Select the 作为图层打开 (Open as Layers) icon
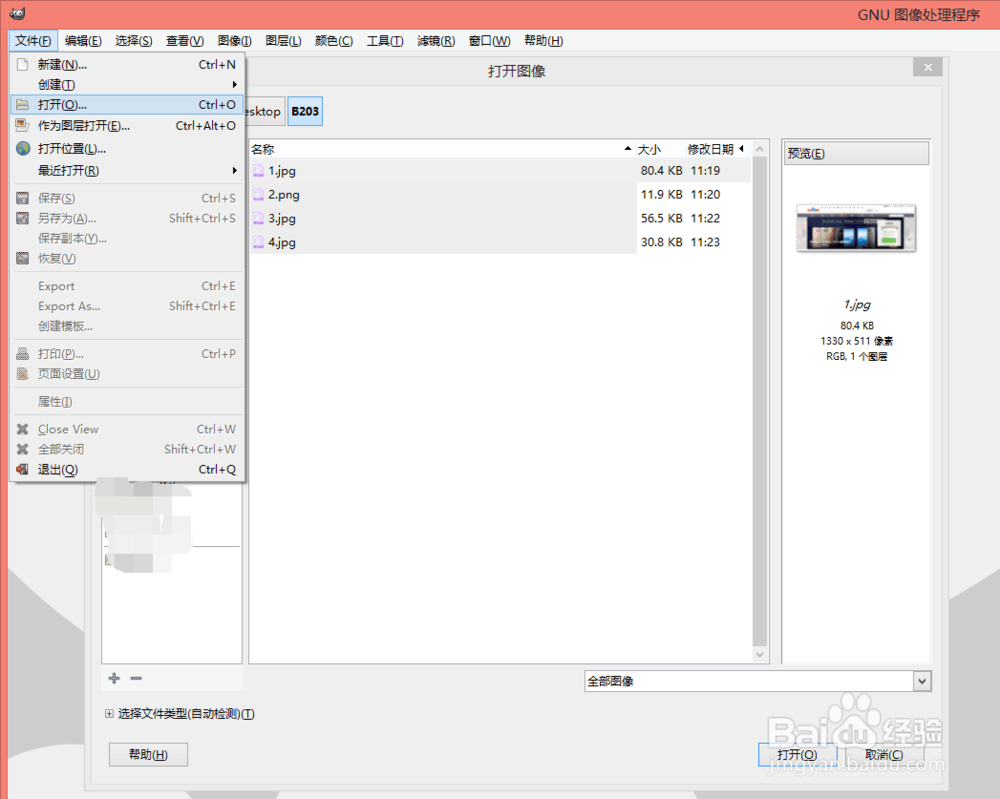The height and width of the screenshot is (799, 1000). [x=24, y=125]
